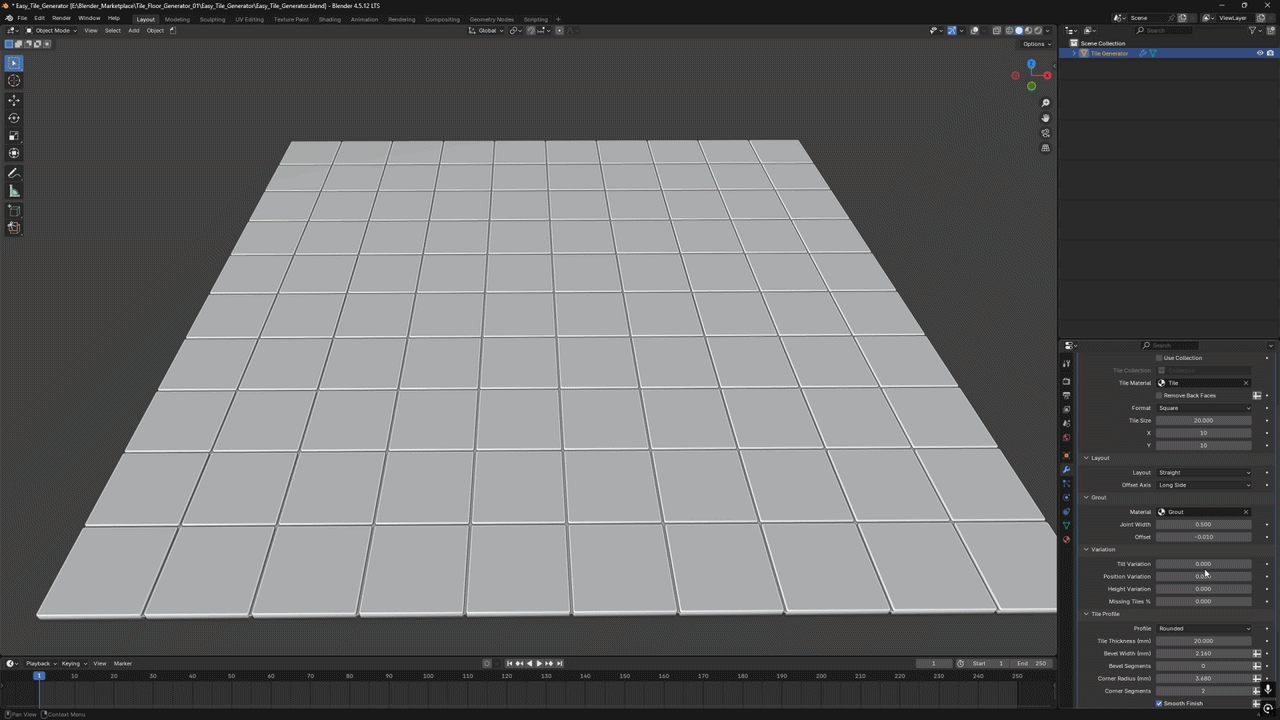Open the Add menu in viewport header

tap(133, 30)
